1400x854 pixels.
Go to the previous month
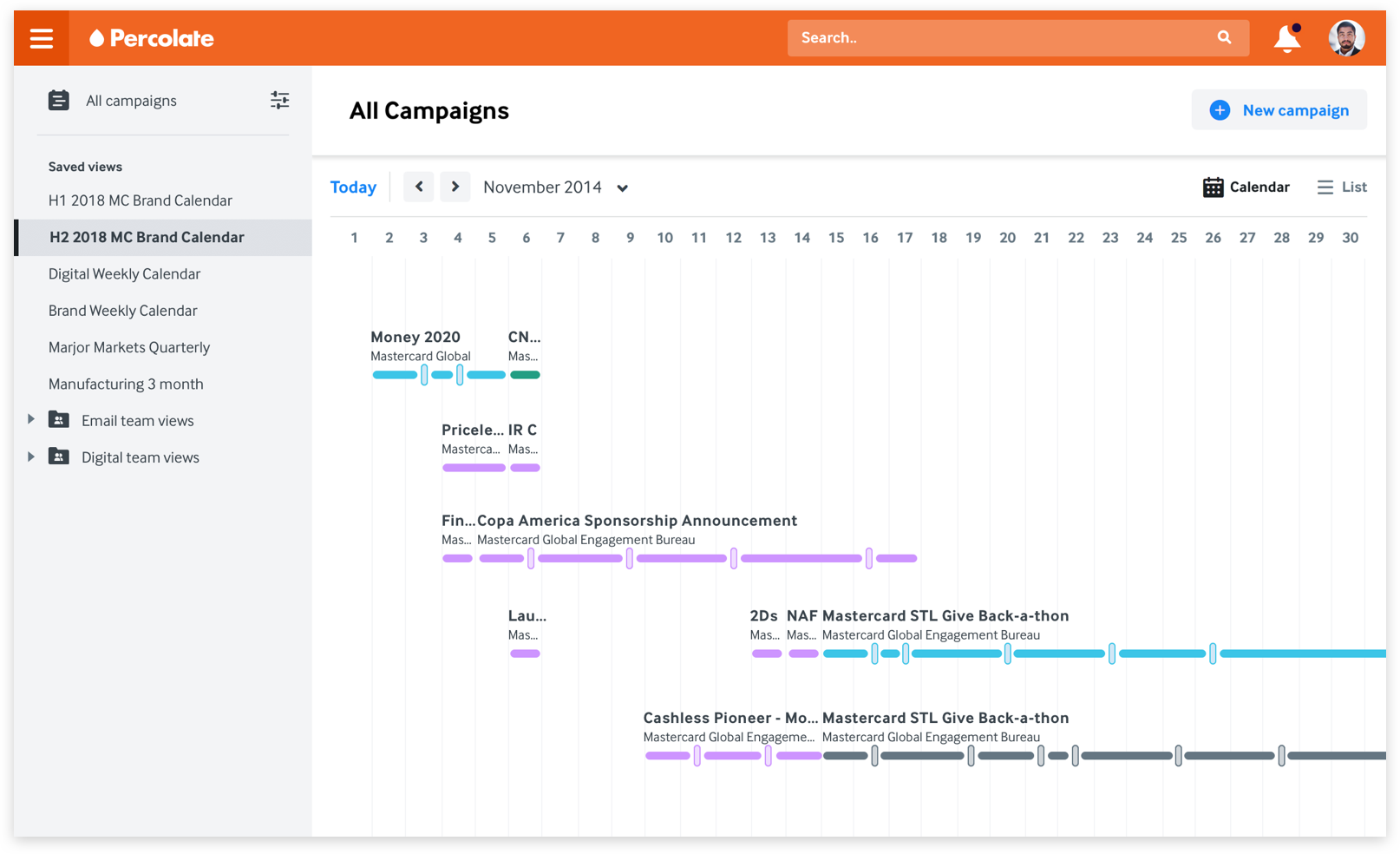pyautogui.click(x=419, y=187)
